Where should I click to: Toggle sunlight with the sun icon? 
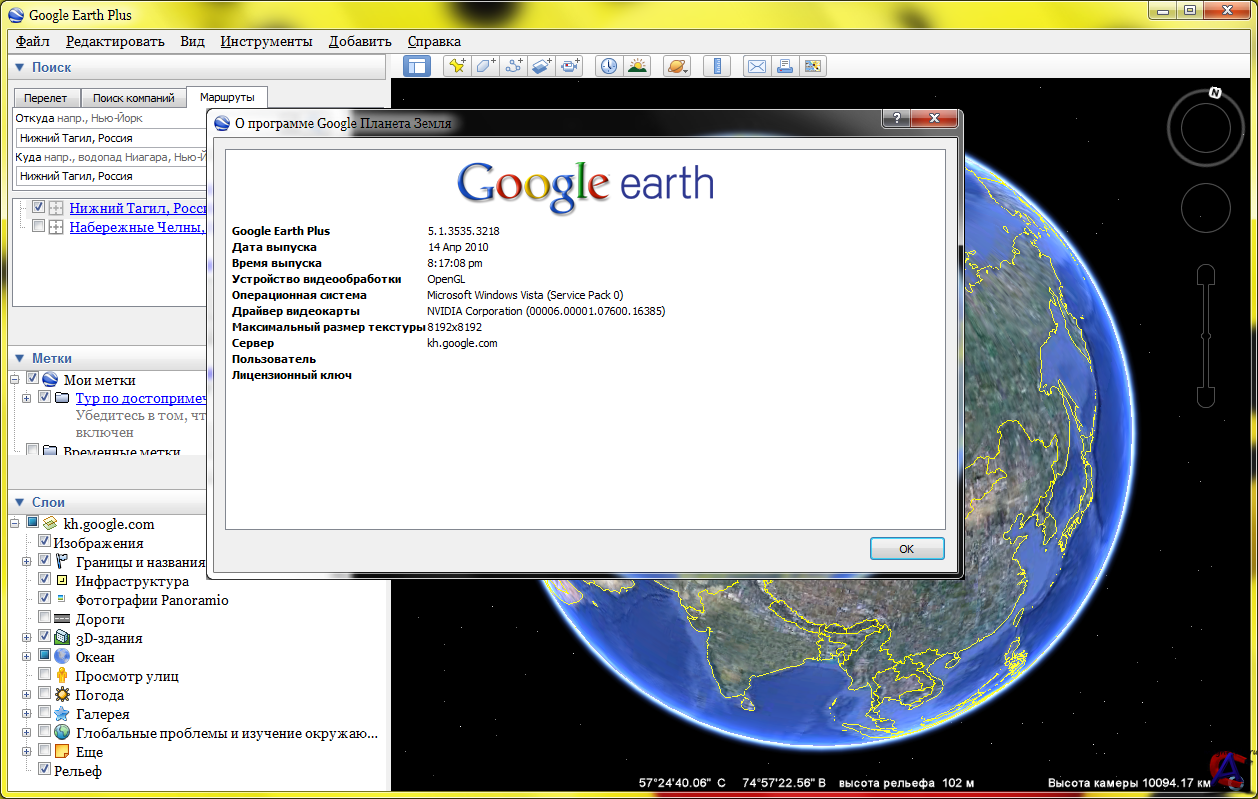click(636, 66)
